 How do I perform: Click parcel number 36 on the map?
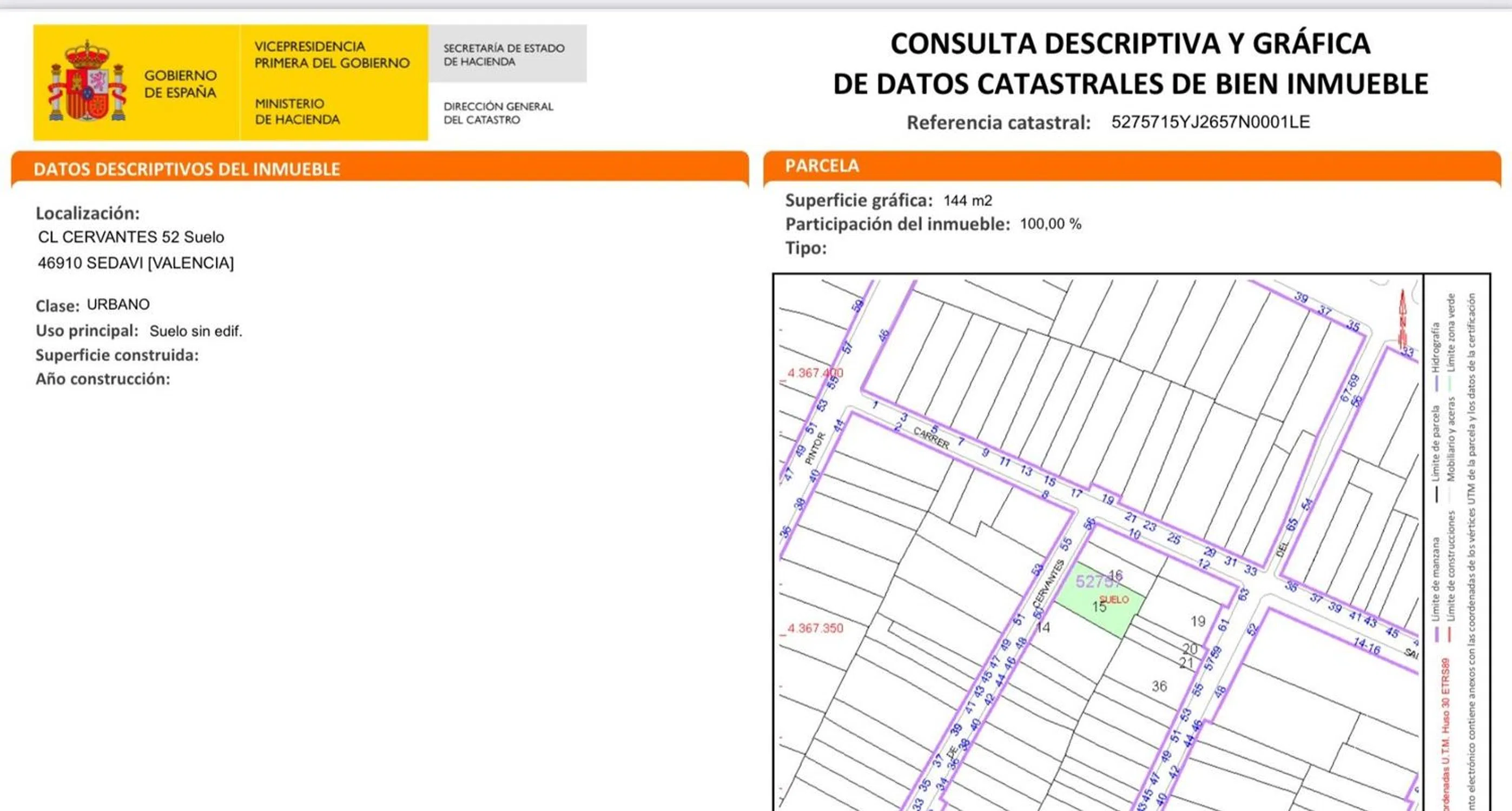pos(1159,686)
